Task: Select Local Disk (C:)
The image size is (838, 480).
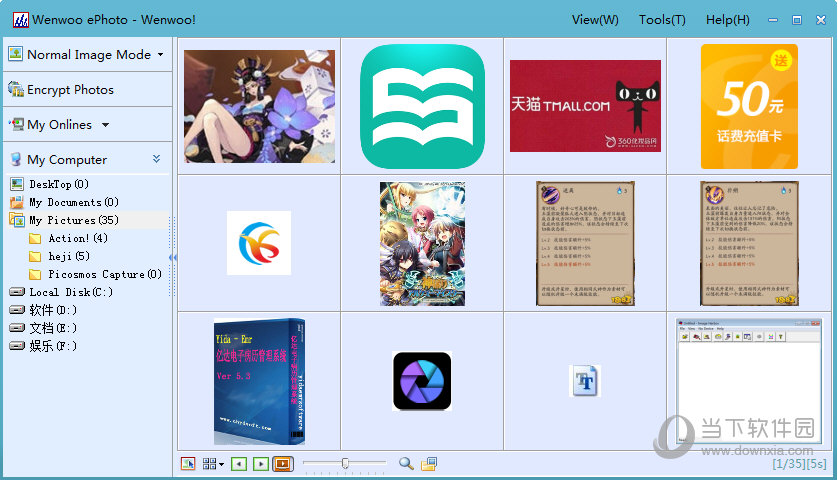Action: [x=71, y=292]
